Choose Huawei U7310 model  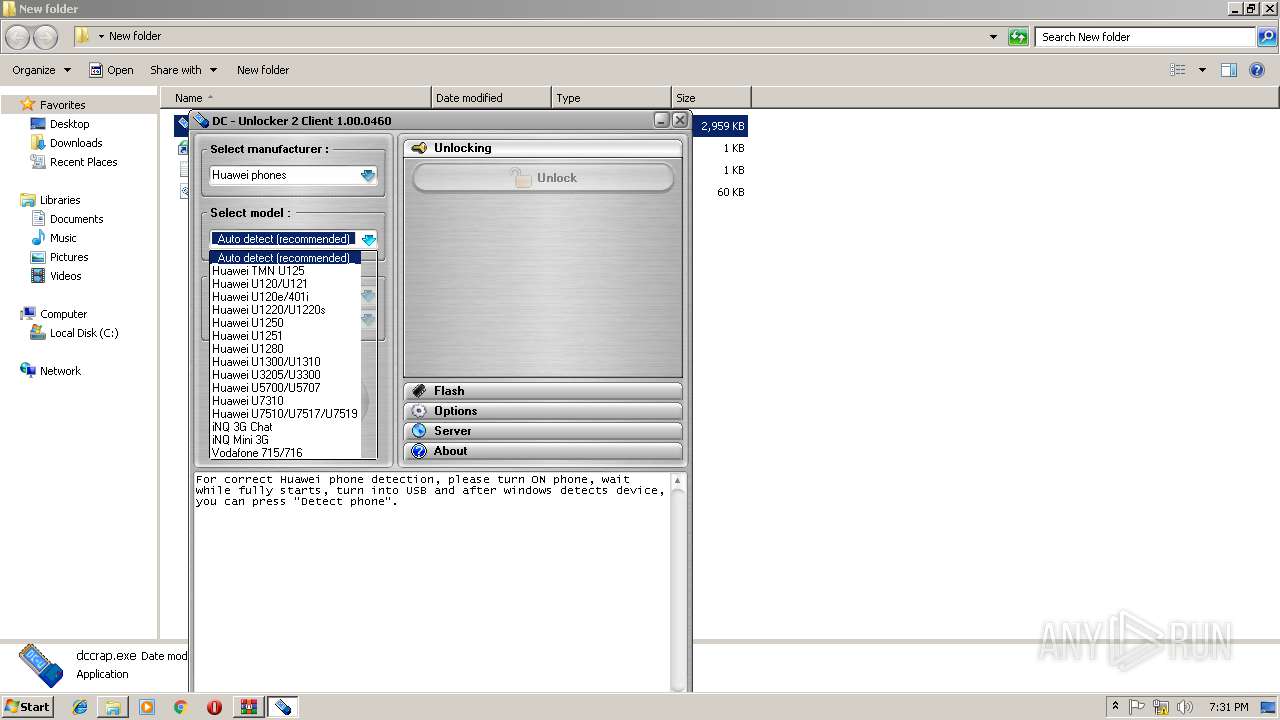[285, 401]
